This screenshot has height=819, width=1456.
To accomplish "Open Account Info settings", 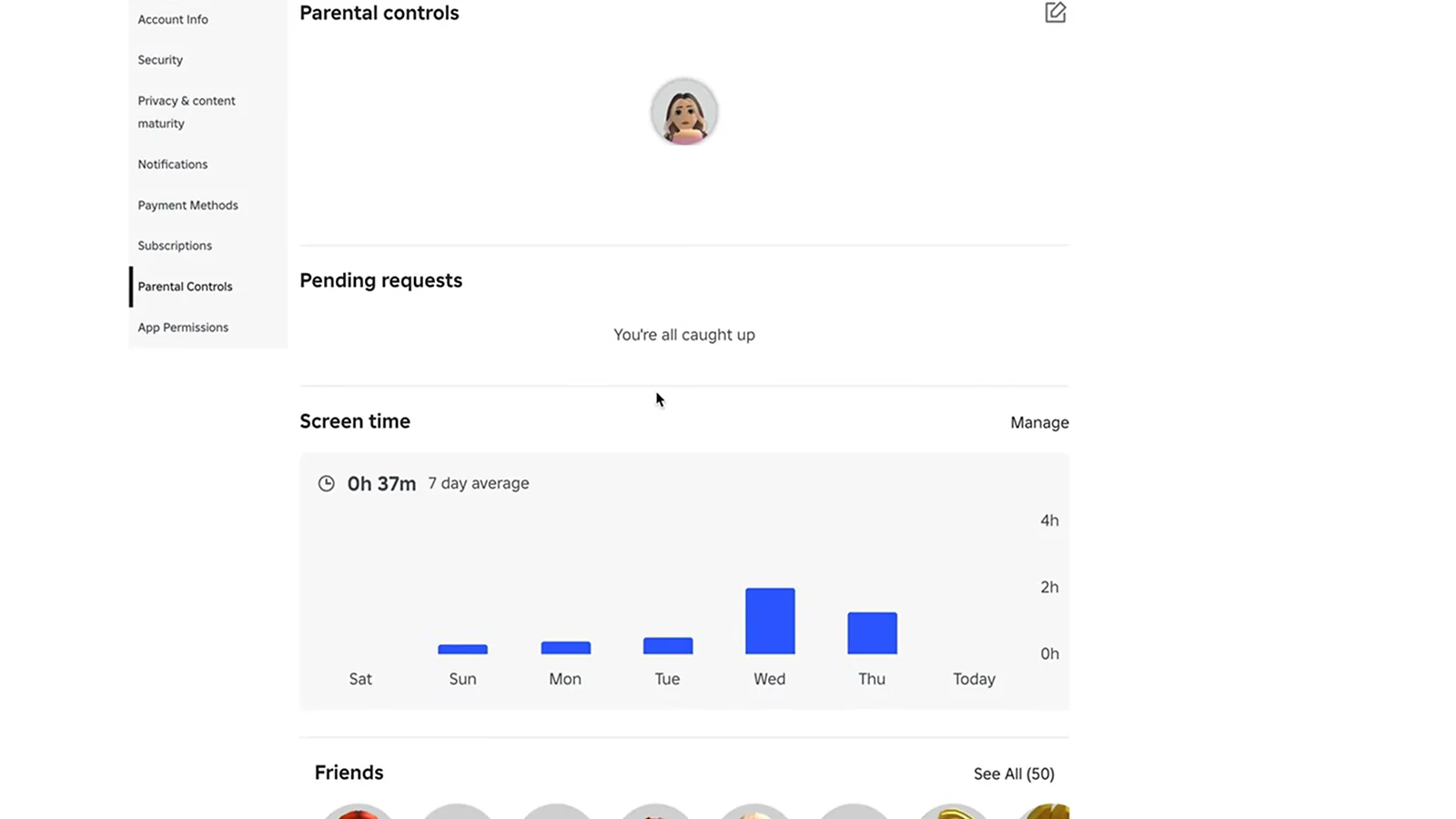I will pyautogui.click(x=173, y=19).
